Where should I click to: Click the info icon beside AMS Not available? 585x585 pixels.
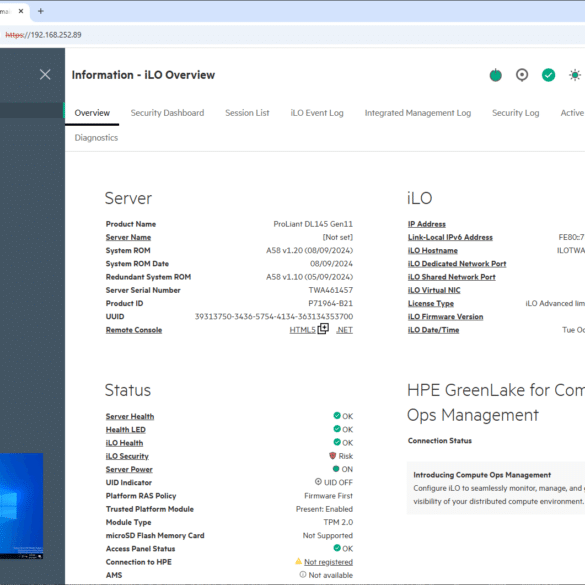pyautogui.click(x=303, y=575)
